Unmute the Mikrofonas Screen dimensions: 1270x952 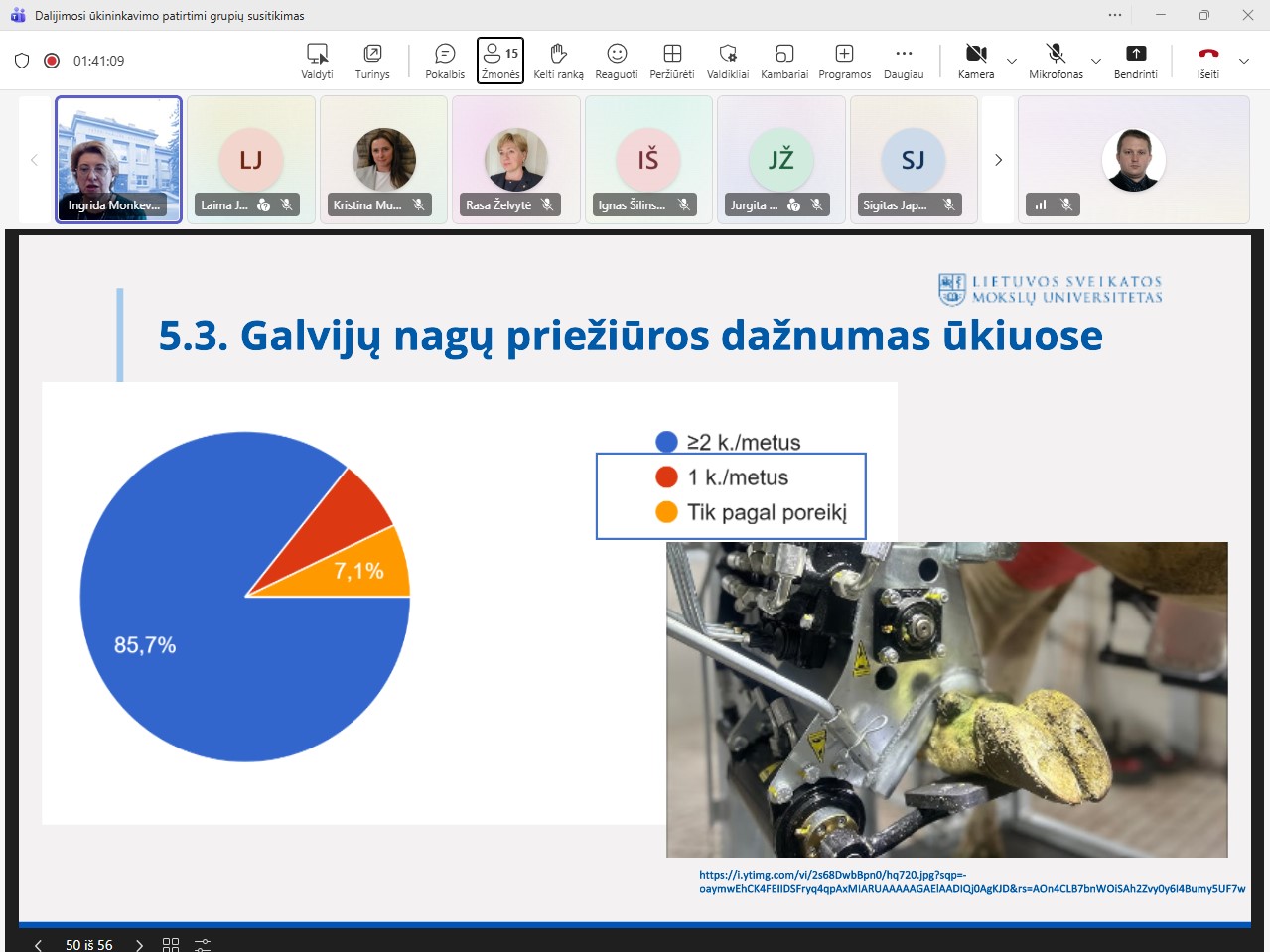[x=1056, y=61]
